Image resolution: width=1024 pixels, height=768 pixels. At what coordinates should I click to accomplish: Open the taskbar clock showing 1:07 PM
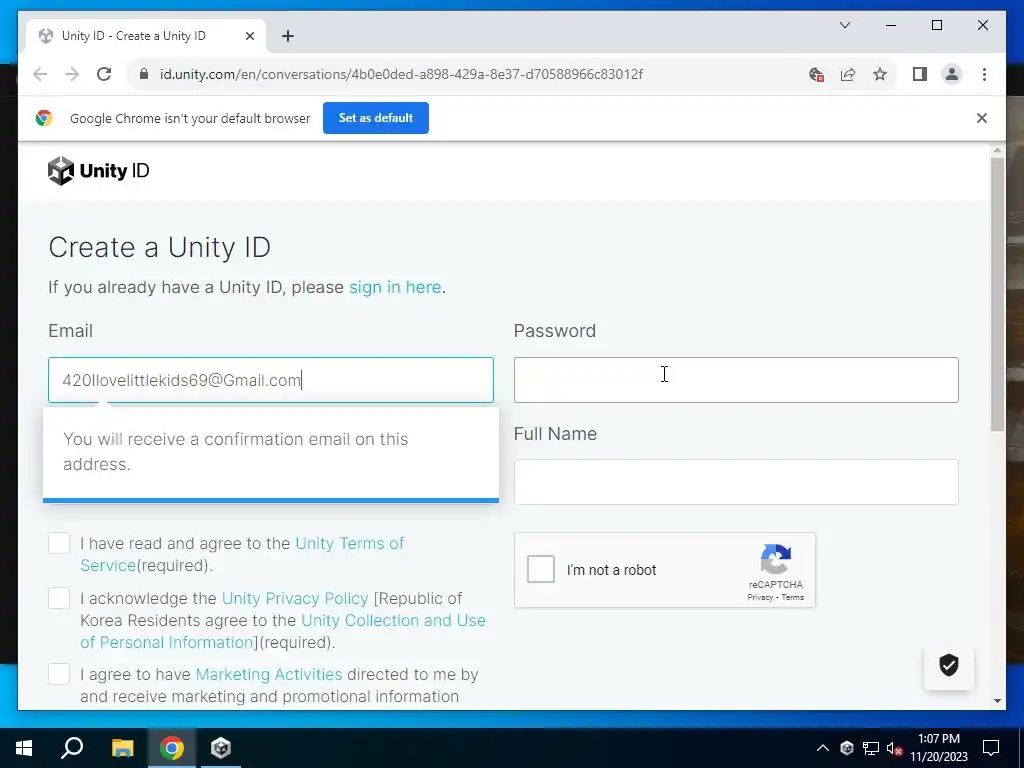coord(939,748)
